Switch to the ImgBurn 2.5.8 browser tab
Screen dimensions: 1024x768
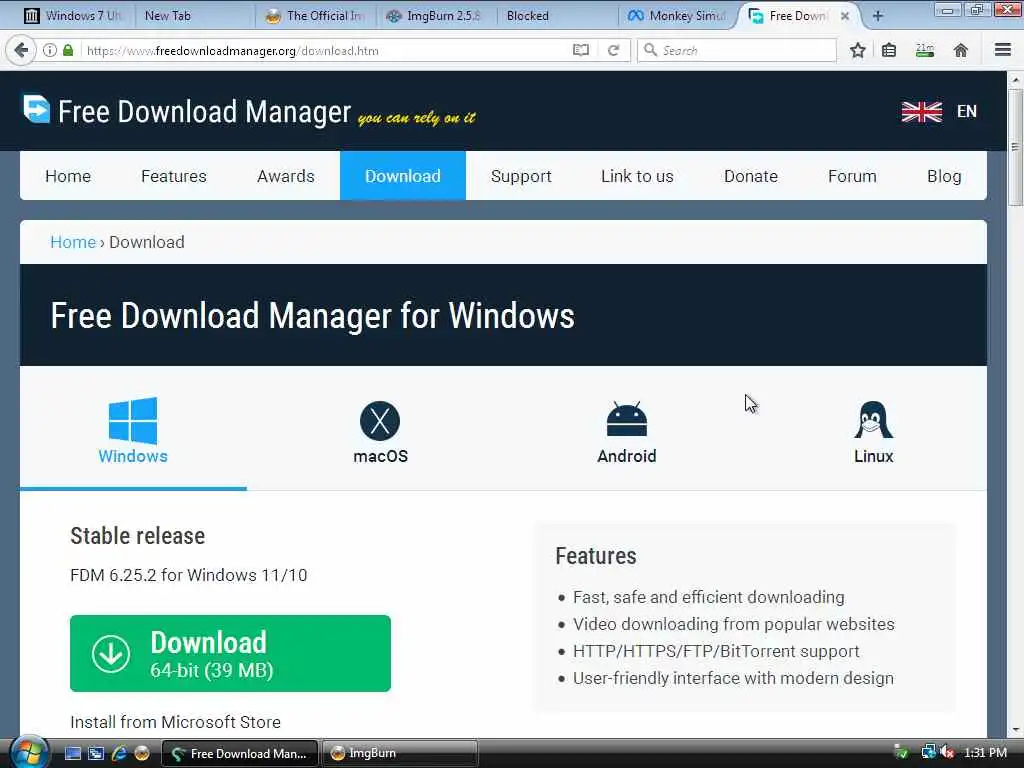tap(436, 16)
